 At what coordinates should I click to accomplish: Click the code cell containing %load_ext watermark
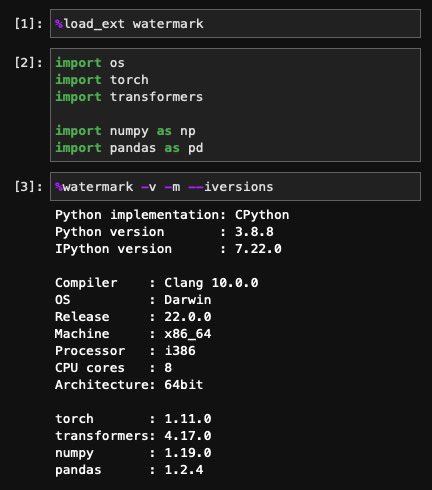pyautogui.click(x=235, y=24)
